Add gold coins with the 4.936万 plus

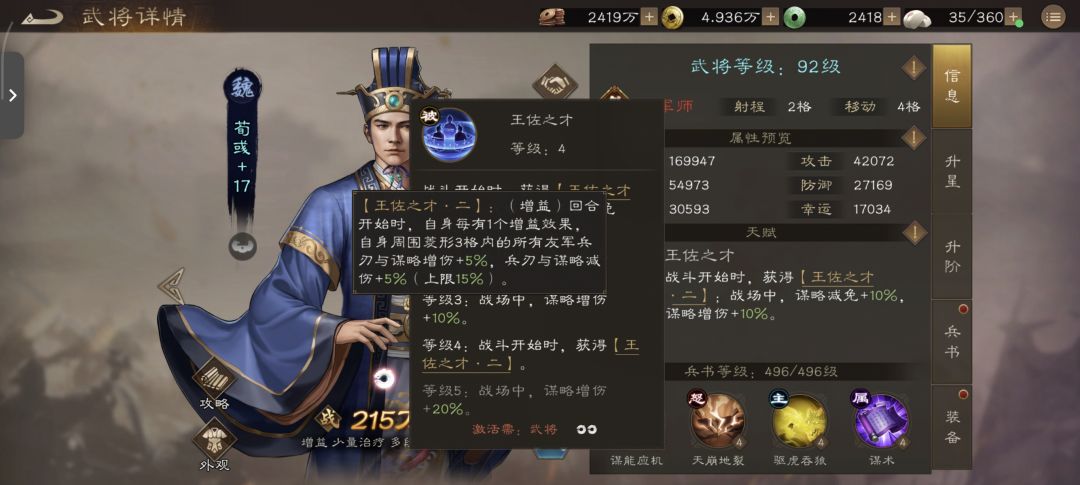point(770,17)
